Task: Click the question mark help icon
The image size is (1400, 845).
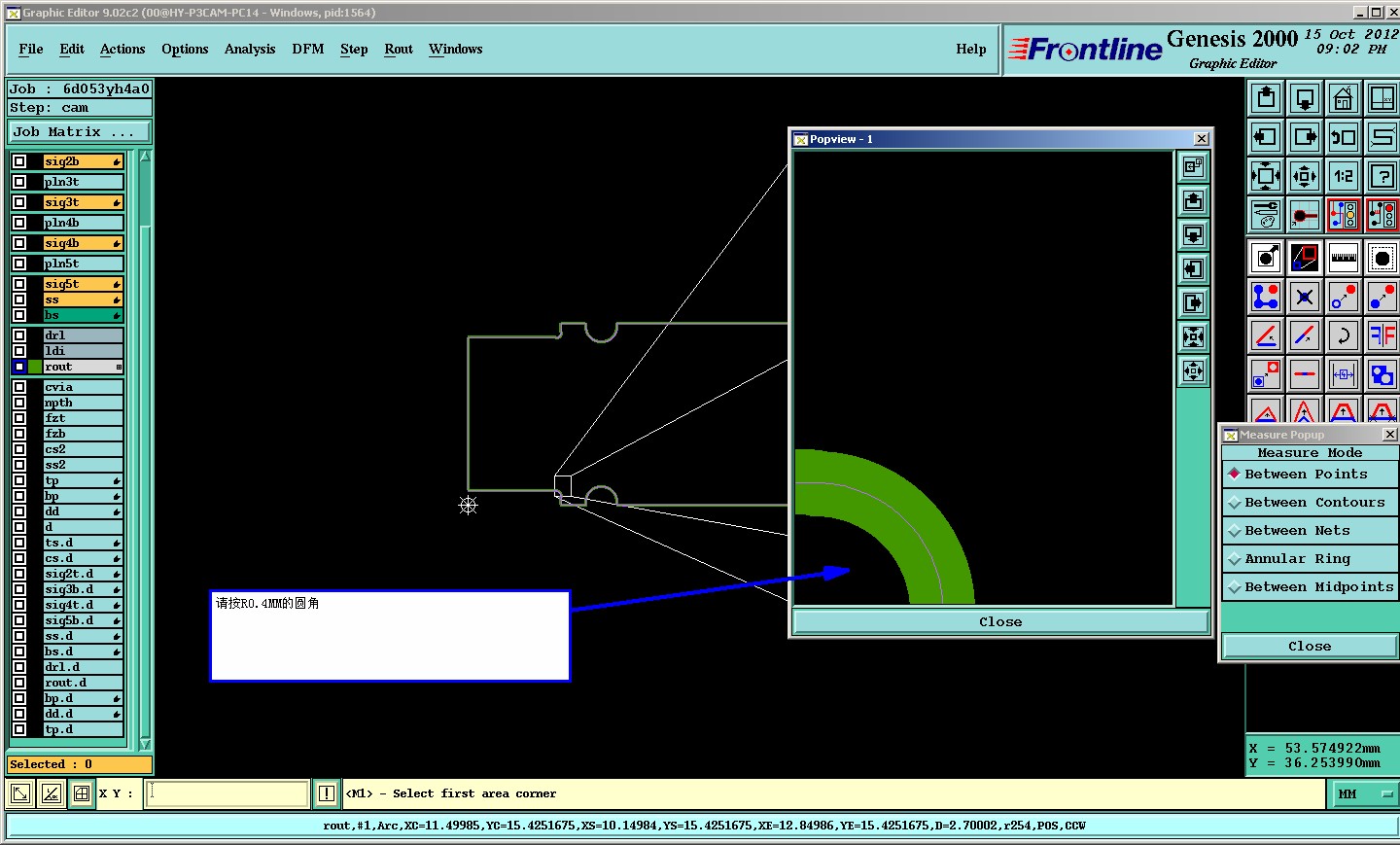Action: (x=1382, y=176)
